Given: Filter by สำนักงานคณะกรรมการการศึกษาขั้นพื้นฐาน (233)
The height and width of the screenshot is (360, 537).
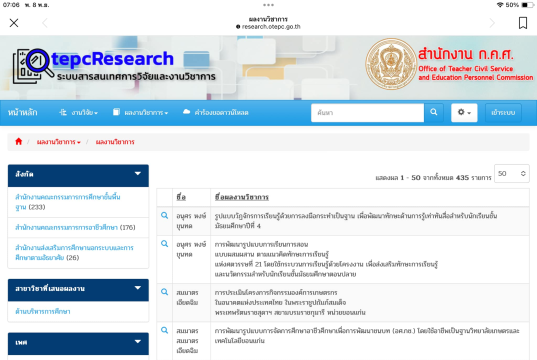Looking at the screenshot, I should (68, 202).
